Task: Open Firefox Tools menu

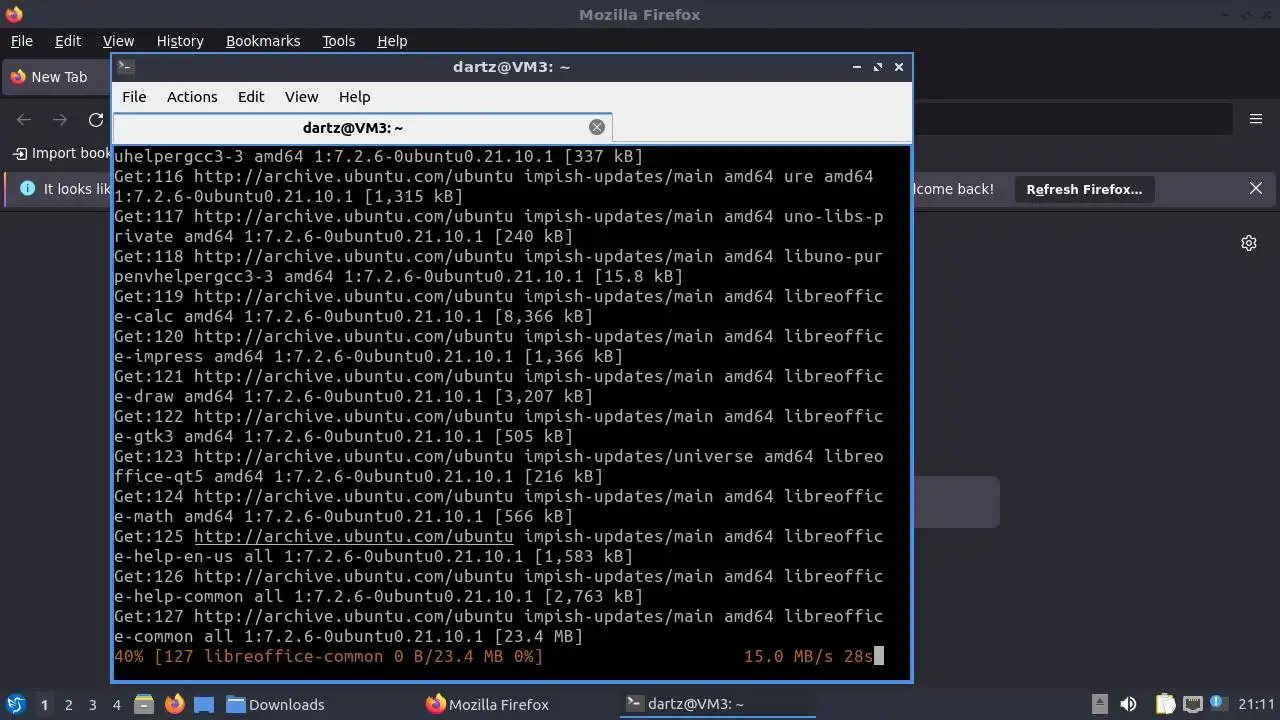Action: 338,41
